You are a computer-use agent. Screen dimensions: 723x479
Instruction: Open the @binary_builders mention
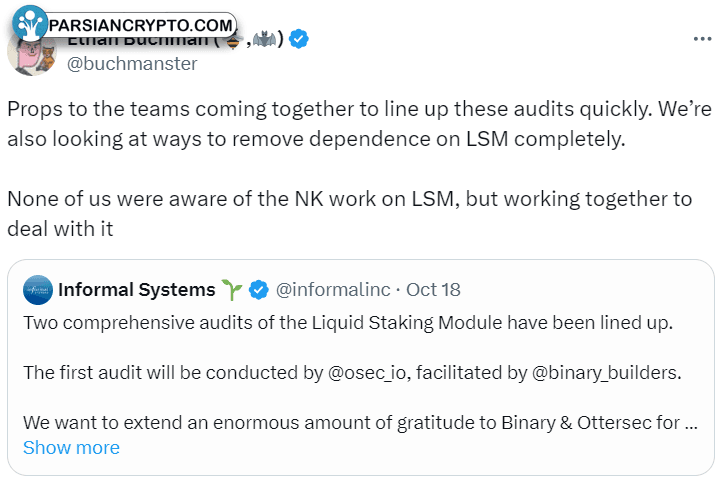(600, 372)
